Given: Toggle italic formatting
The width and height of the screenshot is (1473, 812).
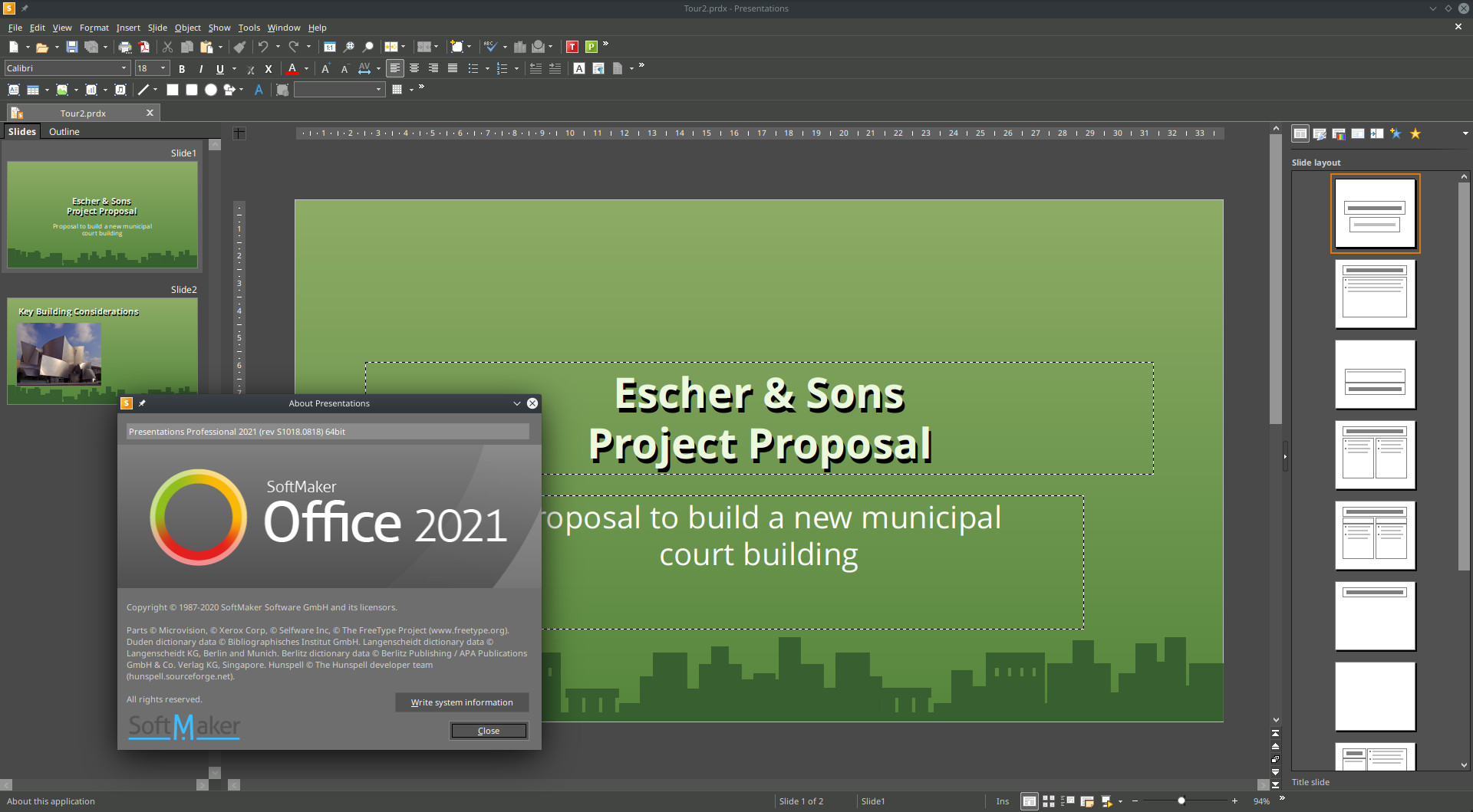Looking at the screenshot, I should (201, 68).
